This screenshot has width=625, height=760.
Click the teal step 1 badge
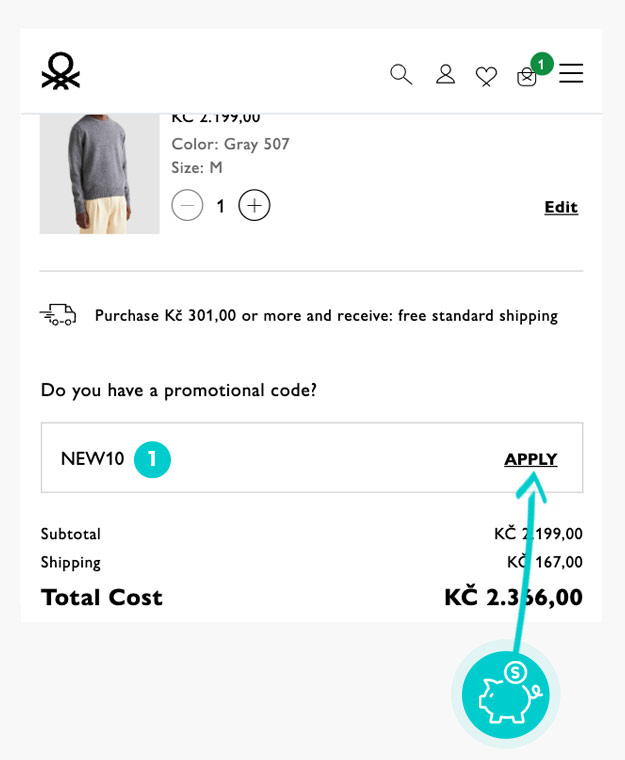point(152,459)
